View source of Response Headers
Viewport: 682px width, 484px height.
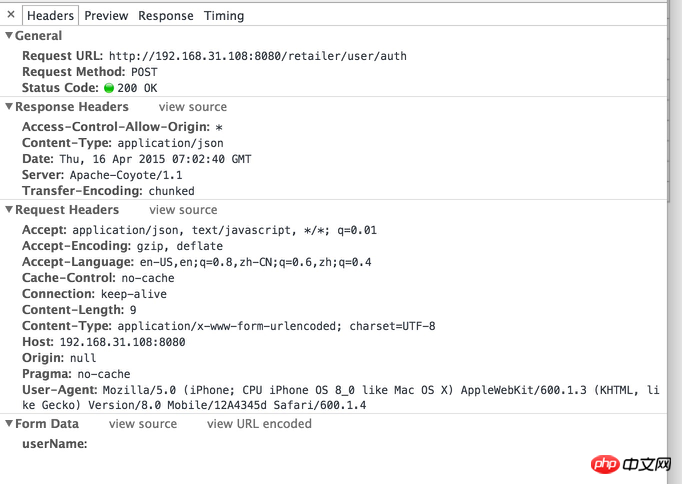click(193, 107)
